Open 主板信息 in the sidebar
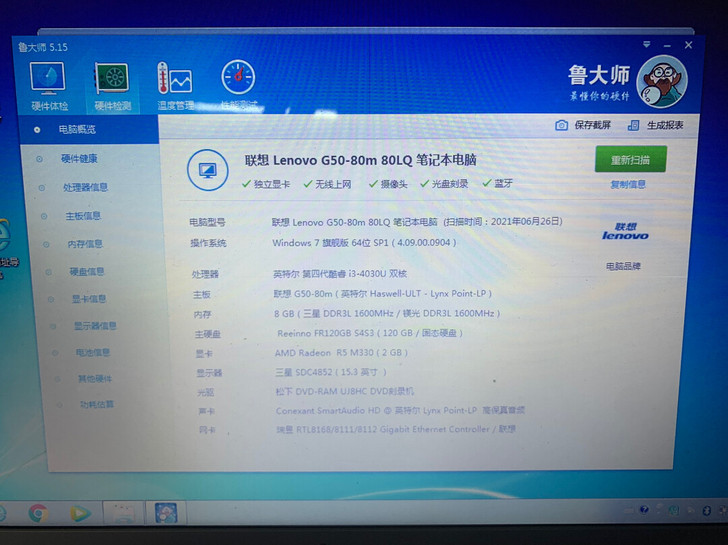728x545 pixels. (x=83, y=216)
